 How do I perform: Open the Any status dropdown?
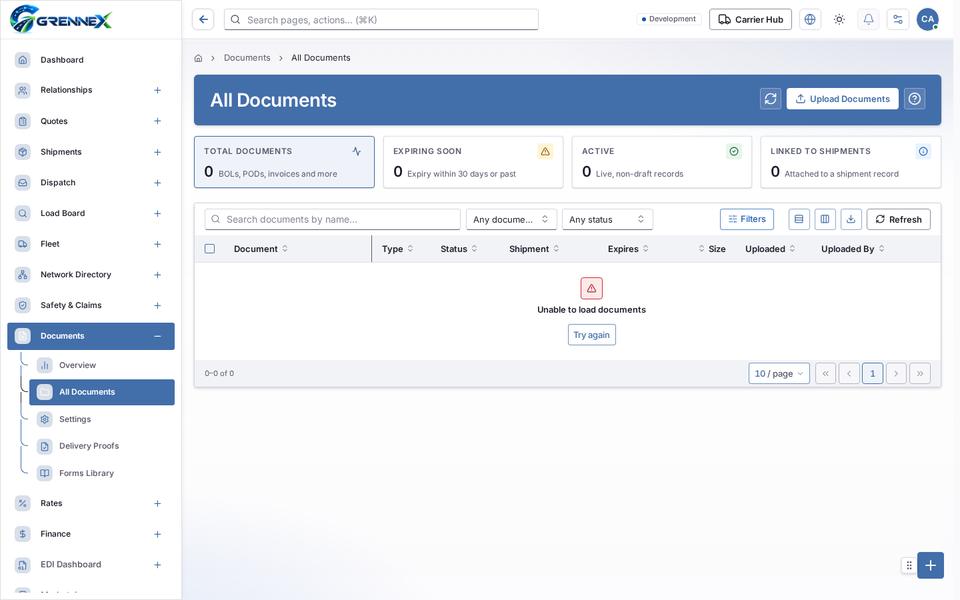click(x=607, y=219)
